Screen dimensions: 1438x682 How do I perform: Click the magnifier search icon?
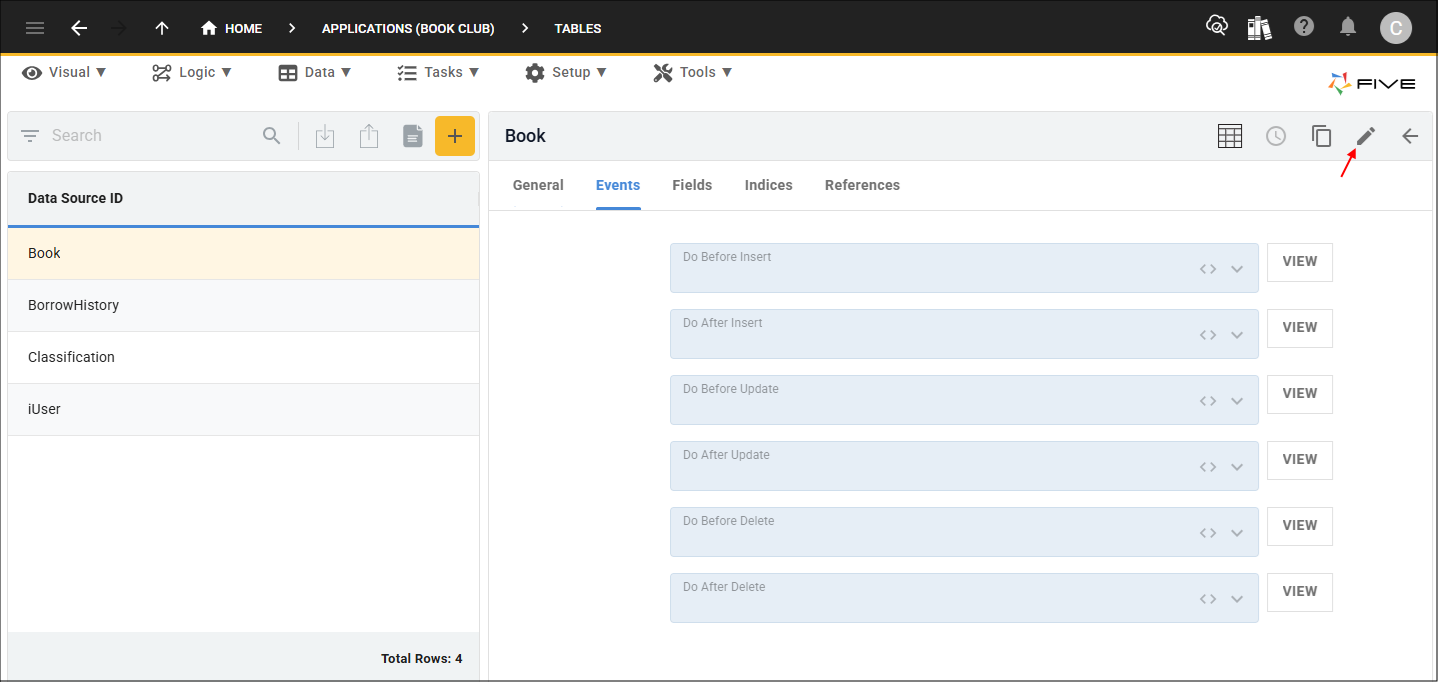point(272,136)
